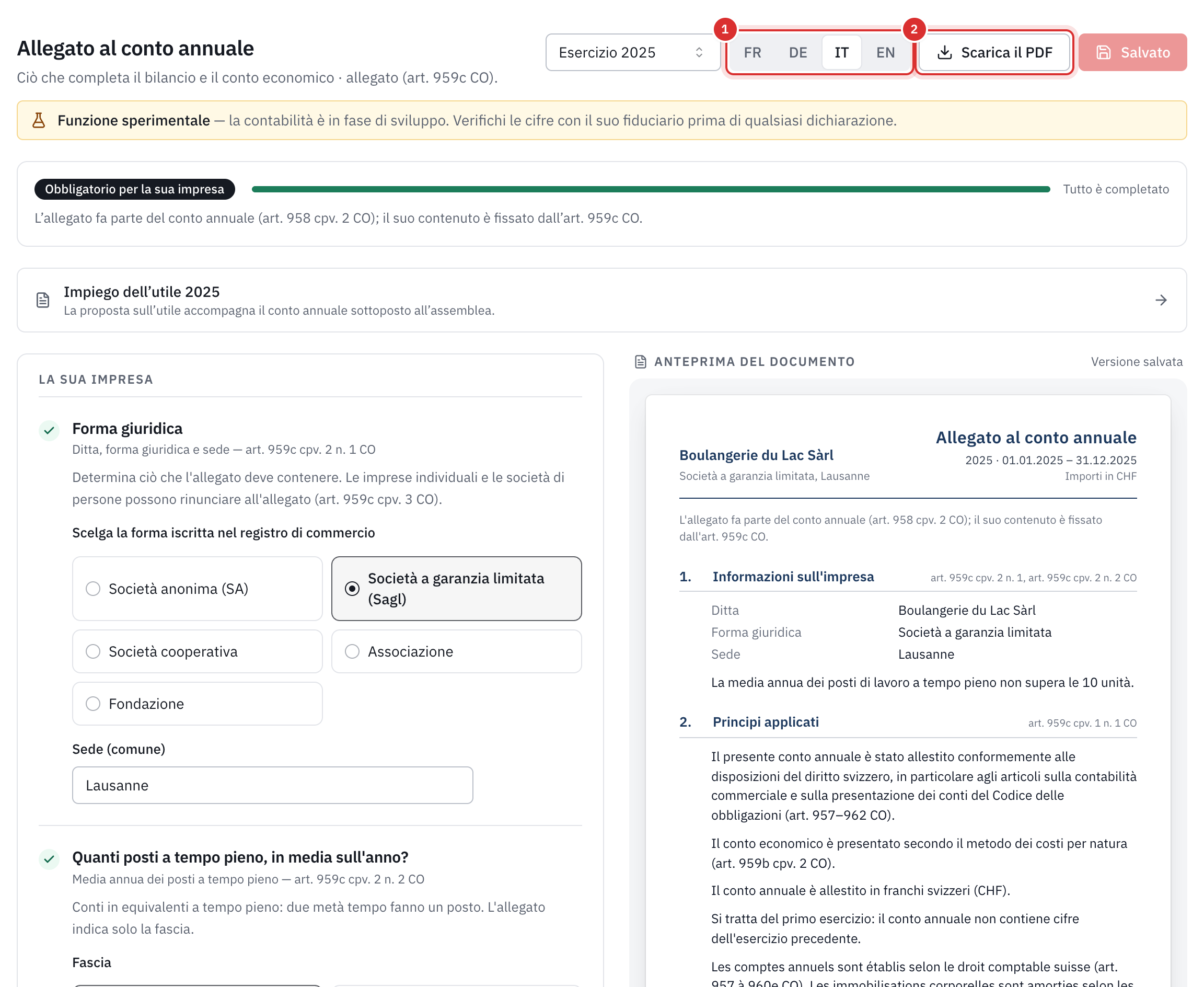Click the arrow on Impiego dell'utile row

(x=1160, y=300)
